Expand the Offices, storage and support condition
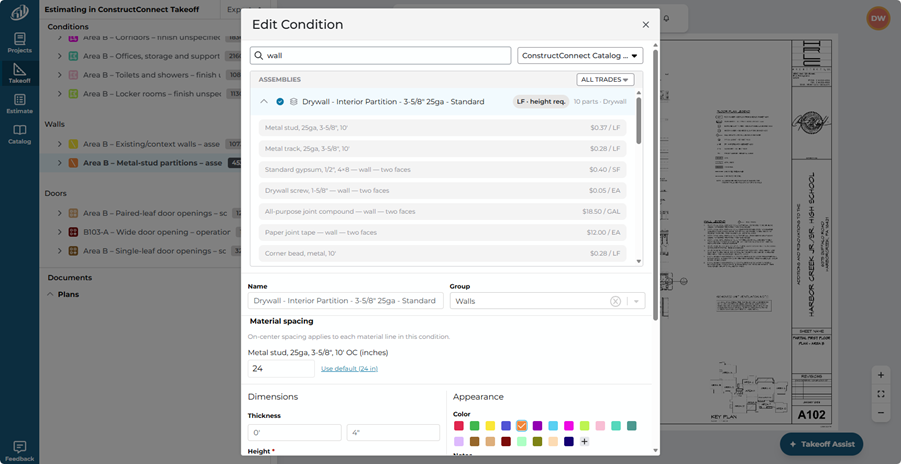The height and width of the screenshot is (464, 901). tap(60, 56)
